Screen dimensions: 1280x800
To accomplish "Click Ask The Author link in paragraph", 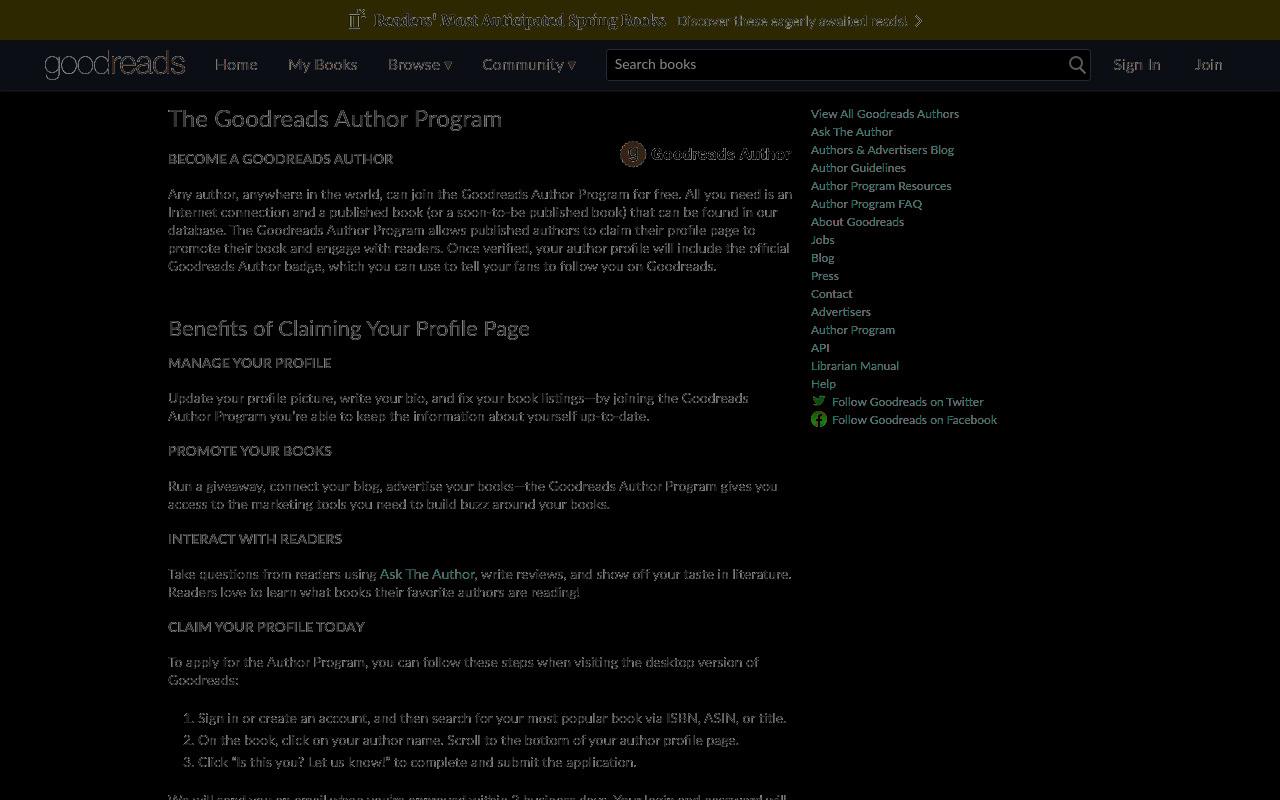I will point(427,574).
